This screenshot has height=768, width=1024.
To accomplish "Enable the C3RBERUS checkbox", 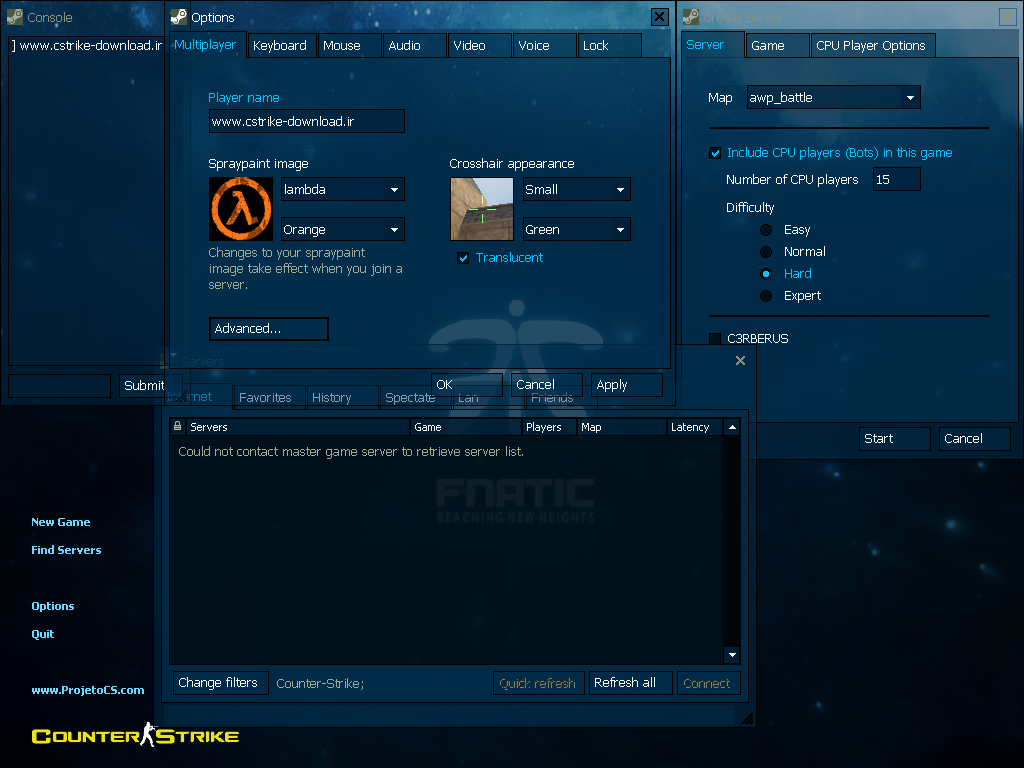I will [x=715, y=338].
